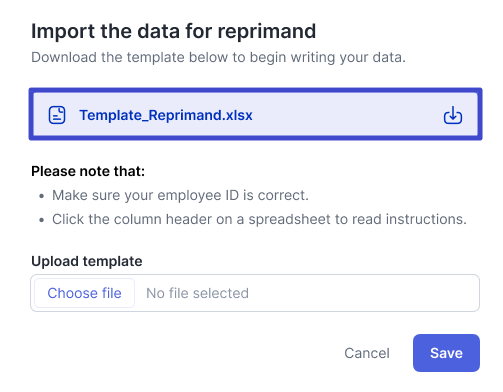Click the employee ID reminder note
Image resolution: width=503 pixels, height=392 pixels.
pyautogui.click(x=180, y=195)
